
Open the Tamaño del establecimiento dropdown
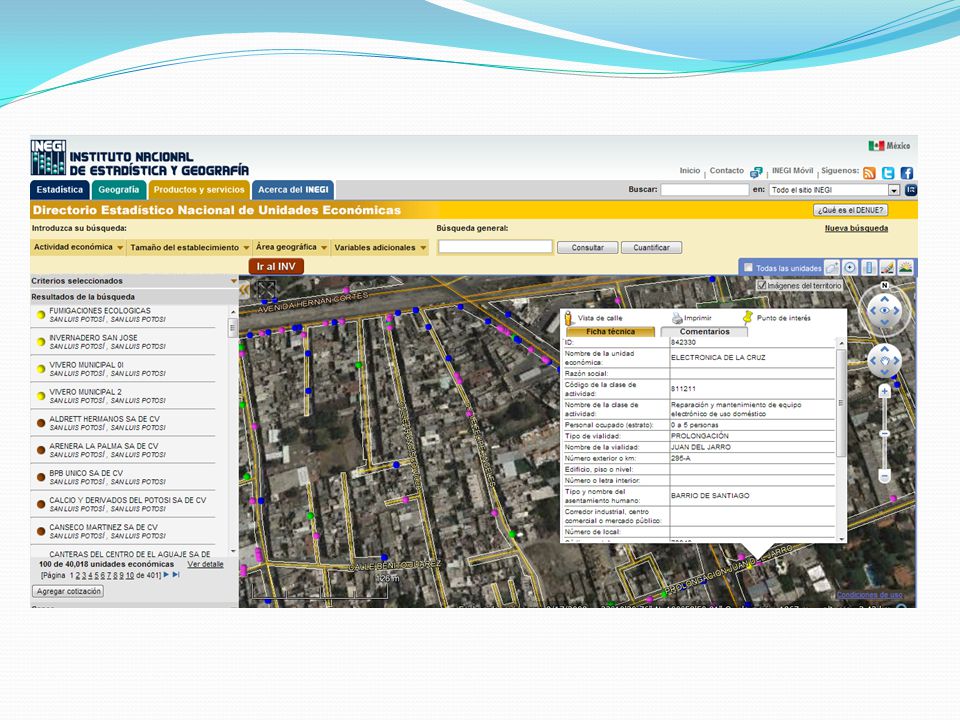(190, 247)
